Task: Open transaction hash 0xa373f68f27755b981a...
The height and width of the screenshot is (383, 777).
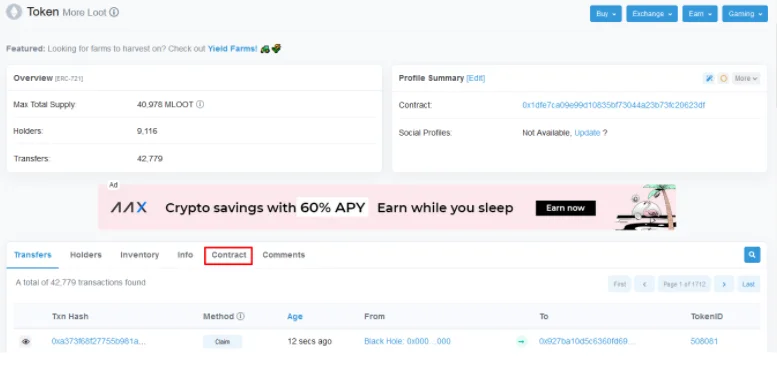Action: pyautogui.click(x=99, y=341)
